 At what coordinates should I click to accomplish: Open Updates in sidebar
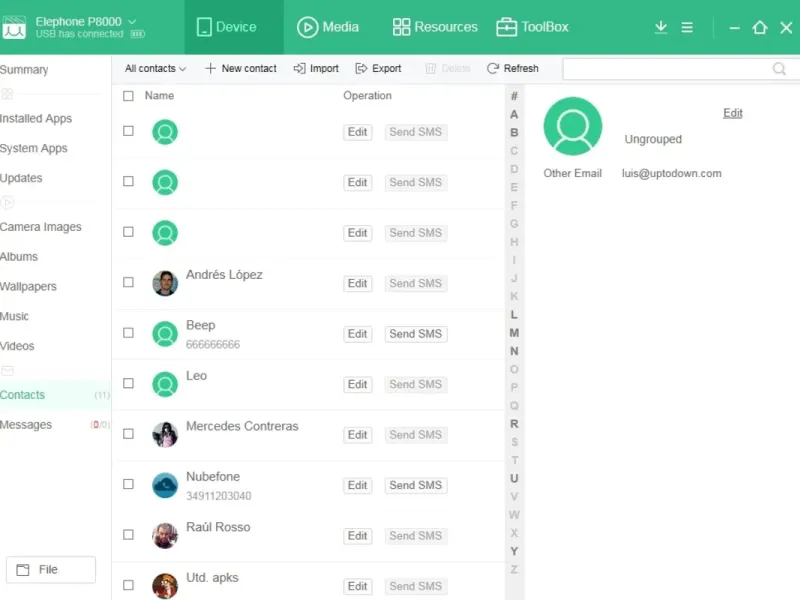click(21, 178)
